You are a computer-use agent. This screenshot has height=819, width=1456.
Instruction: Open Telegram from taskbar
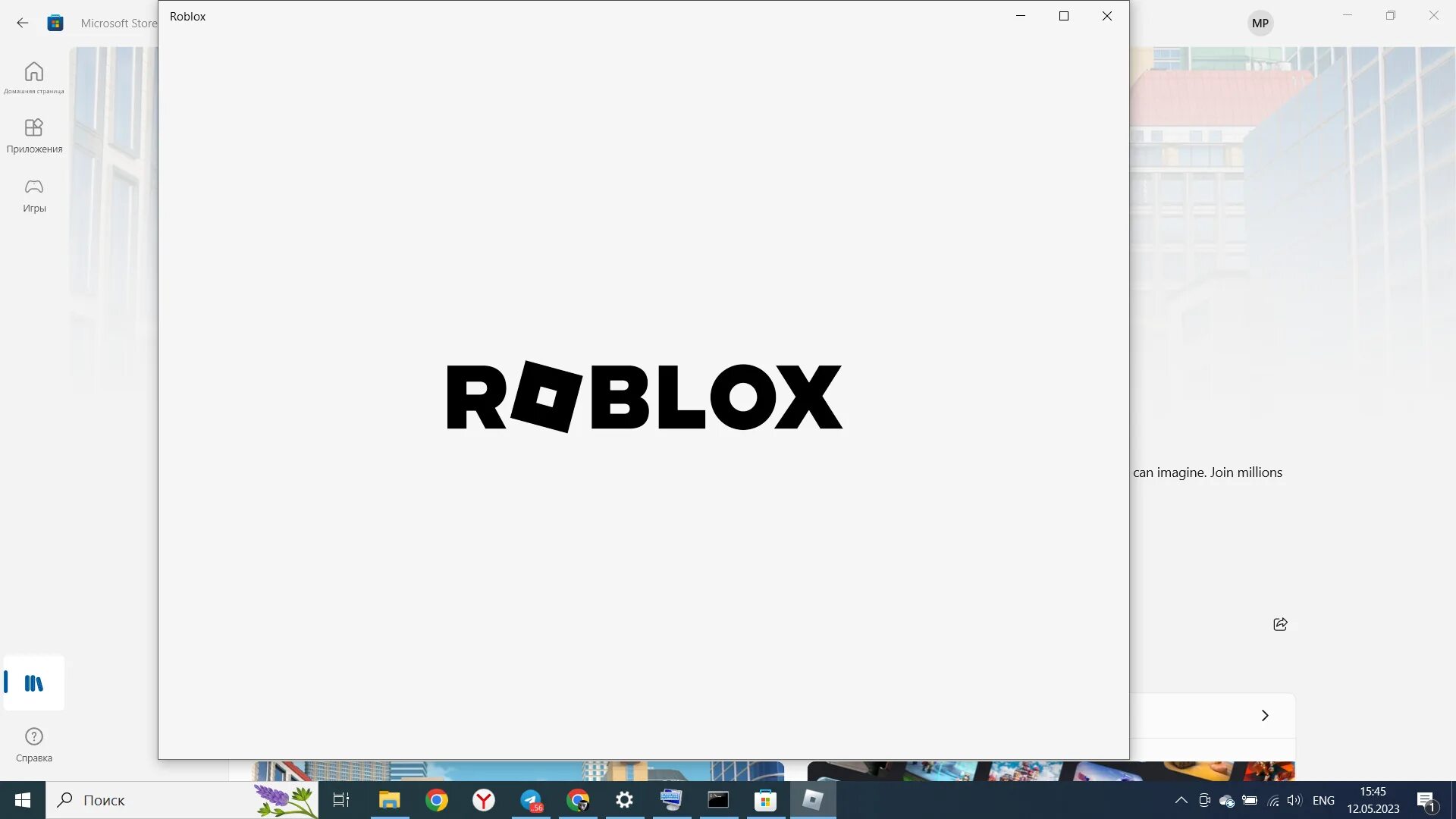click(531, 800)
